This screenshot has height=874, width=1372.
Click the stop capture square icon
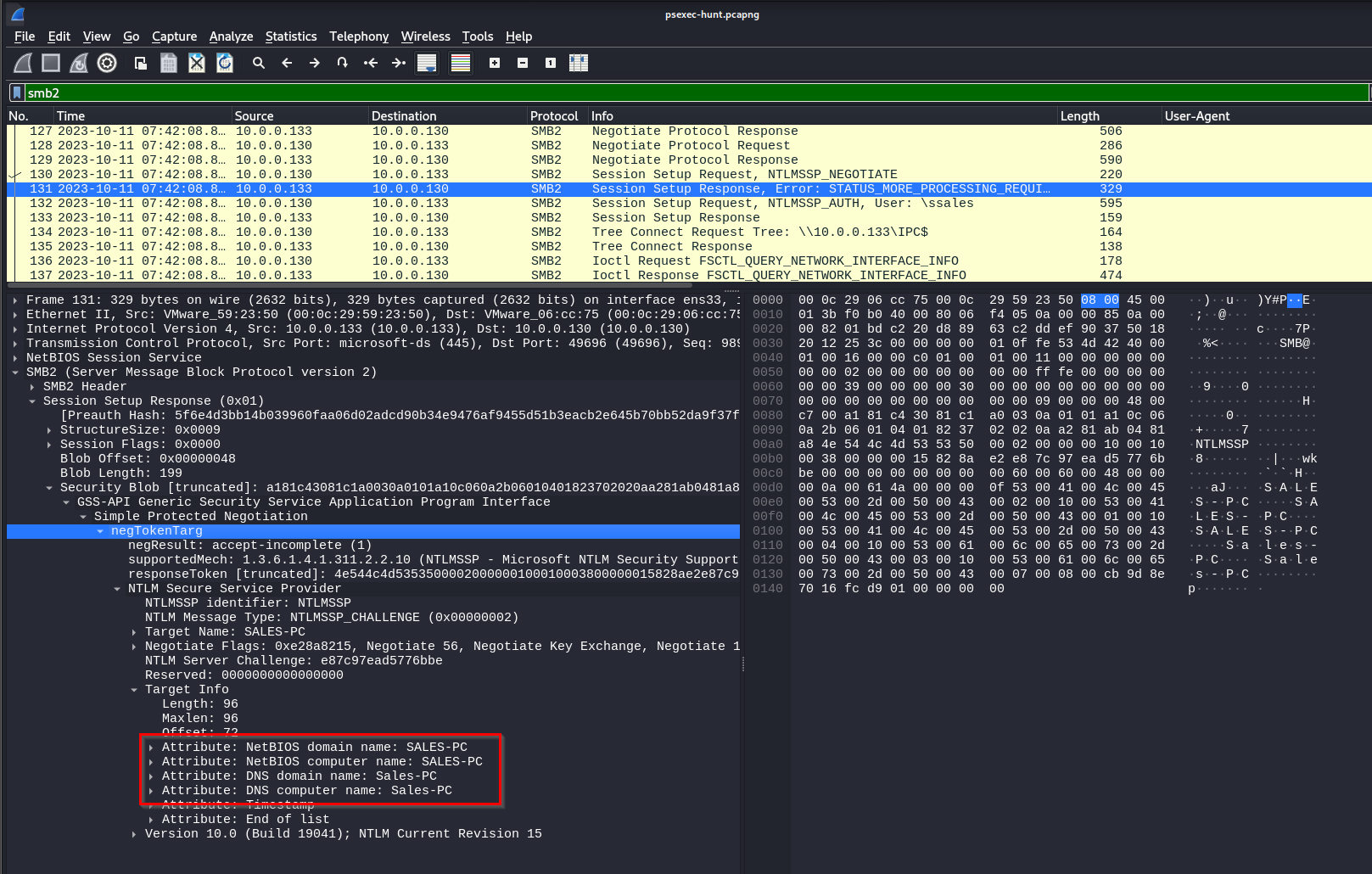(51, 63)
